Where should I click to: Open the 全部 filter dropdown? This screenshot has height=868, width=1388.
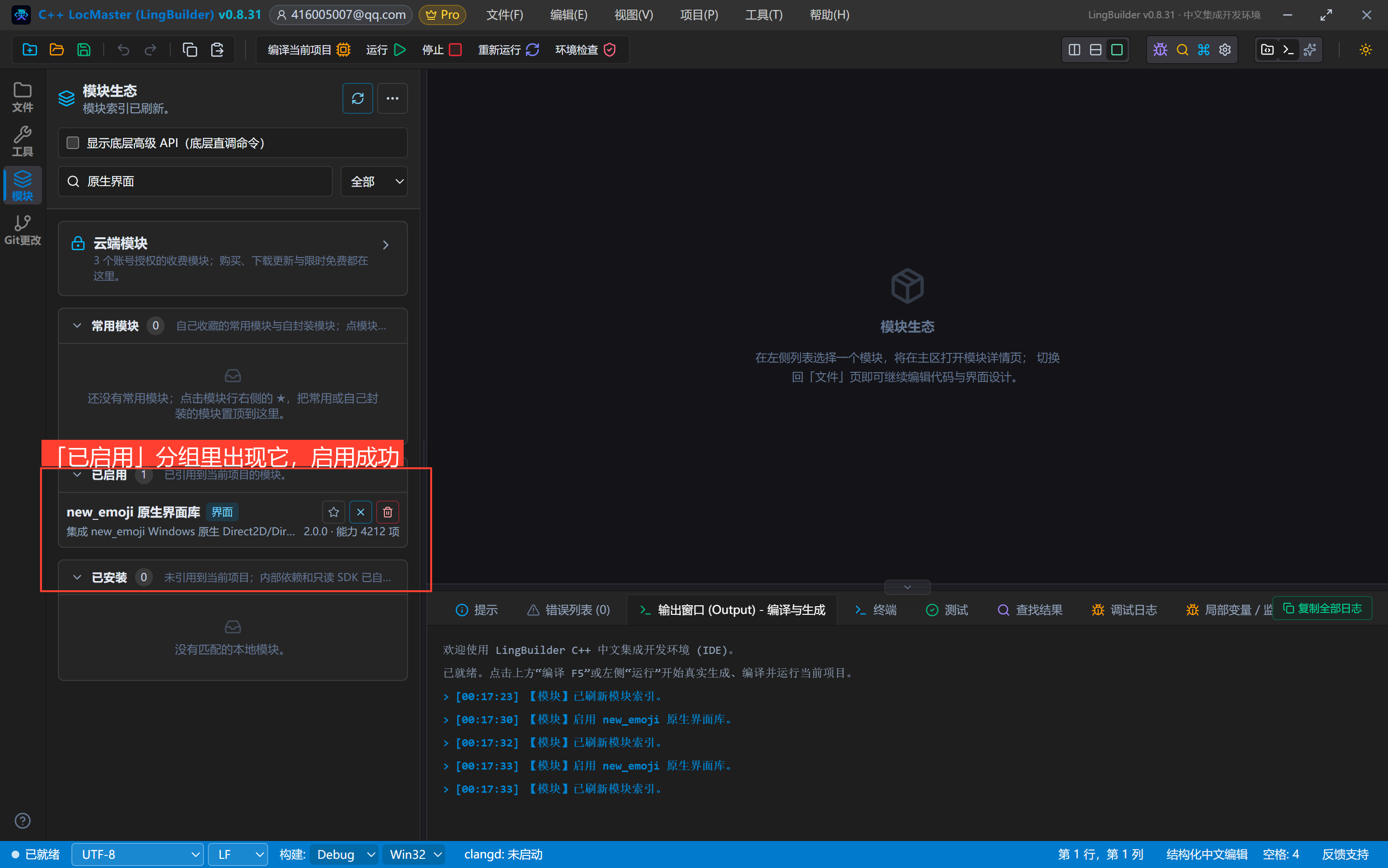(x=374, y=181)
